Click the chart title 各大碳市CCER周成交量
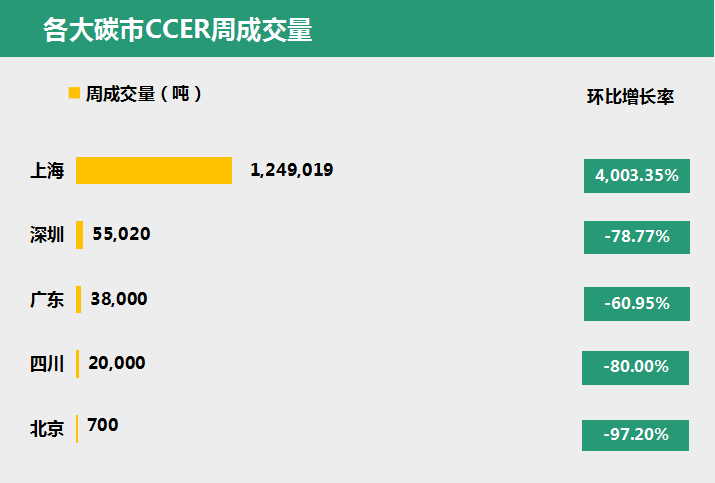 pos(177,30)
